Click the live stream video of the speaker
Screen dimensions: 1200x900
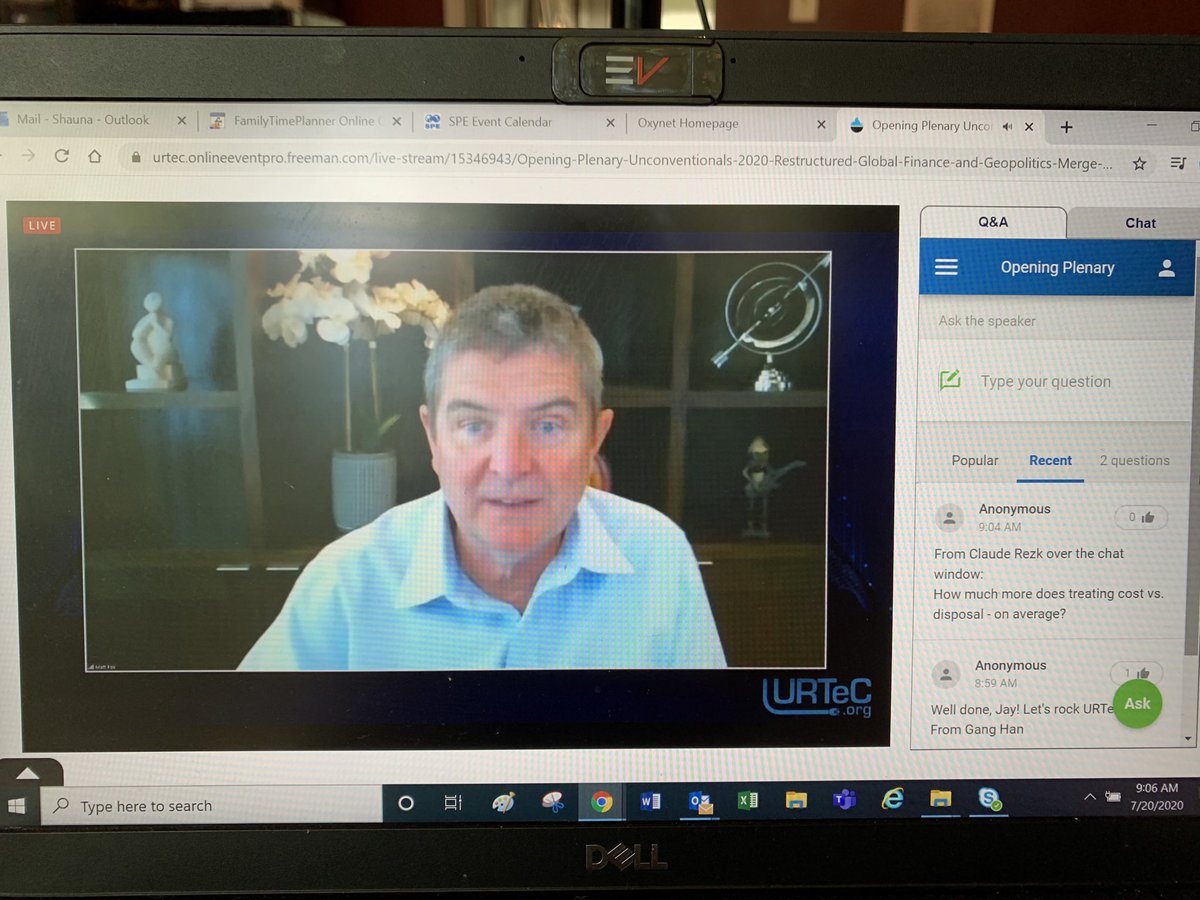click(453, 459)
